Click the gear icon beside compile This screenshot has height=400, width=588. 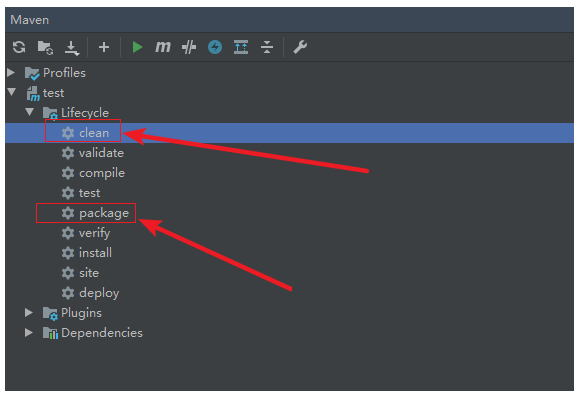coord(68,173)
